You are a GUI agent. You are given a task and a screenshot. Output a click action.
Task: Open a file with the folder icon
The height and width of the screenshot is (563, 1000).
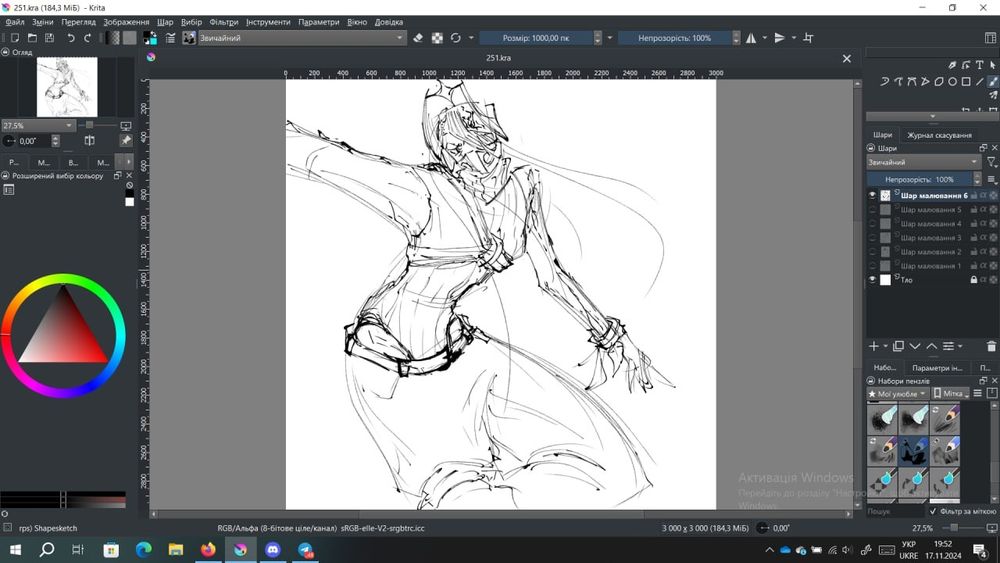click(33, 38)
